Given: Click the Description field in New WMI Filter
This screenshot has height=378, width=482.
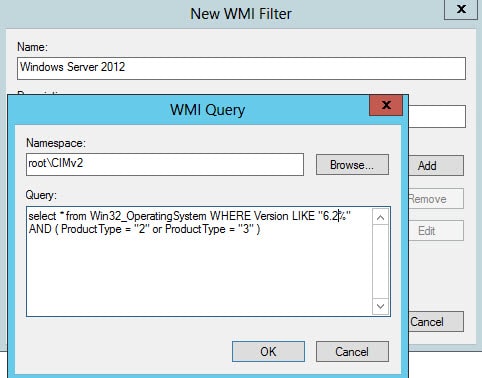Looking at the screenshot, I should 437,116.
